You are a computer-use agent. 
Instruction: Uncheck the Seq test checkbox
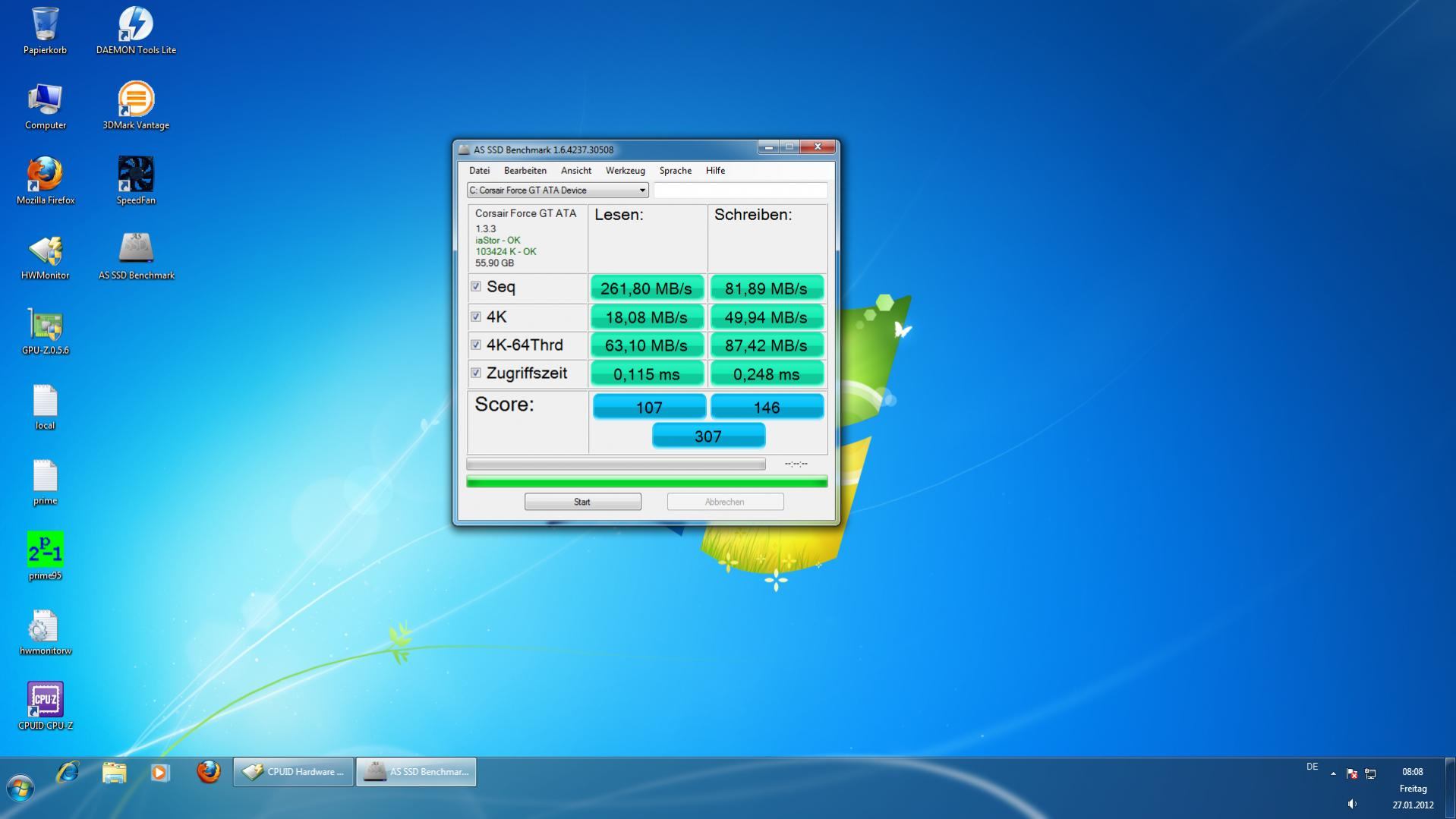476,287
